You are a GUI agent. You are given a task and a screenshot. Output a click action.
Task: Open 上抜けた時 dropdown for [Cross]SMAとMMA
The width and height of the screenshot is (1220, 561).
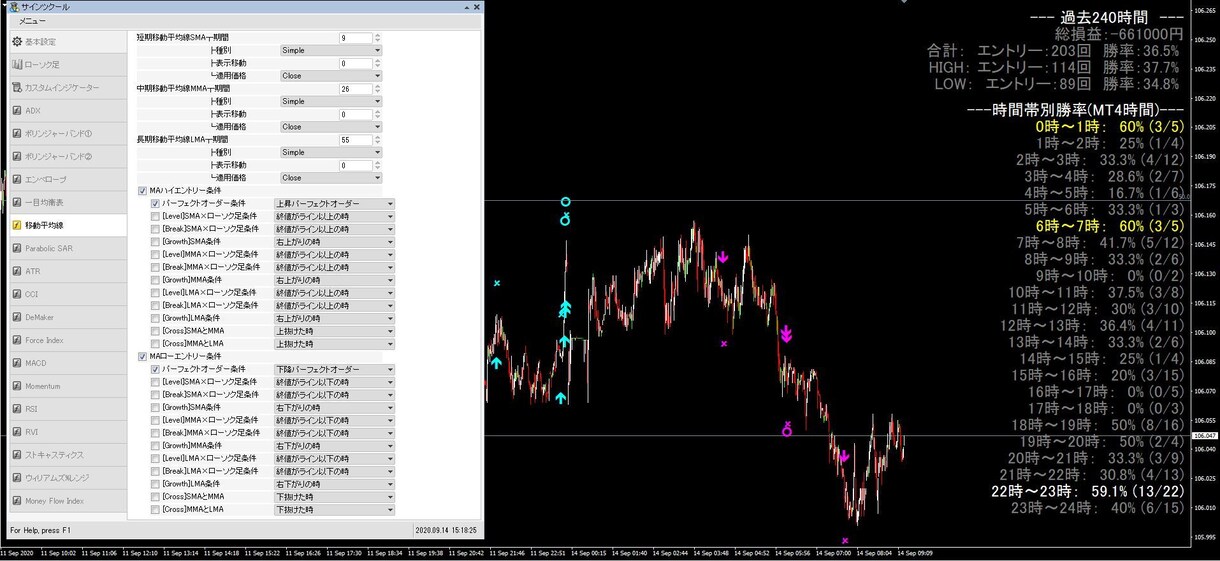point(334,331)
